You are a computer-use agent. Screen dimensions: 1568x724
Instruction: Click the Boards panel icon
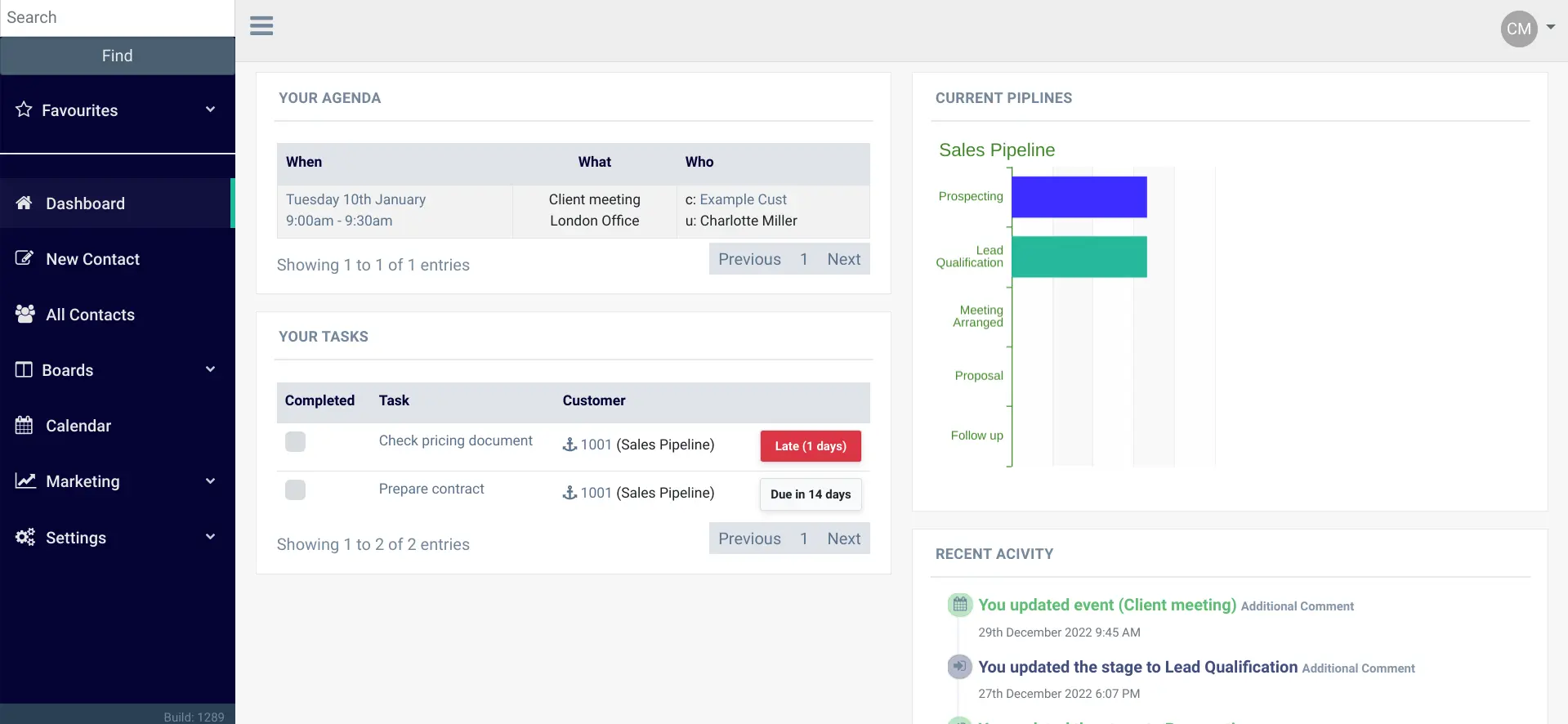pos(24,369)
